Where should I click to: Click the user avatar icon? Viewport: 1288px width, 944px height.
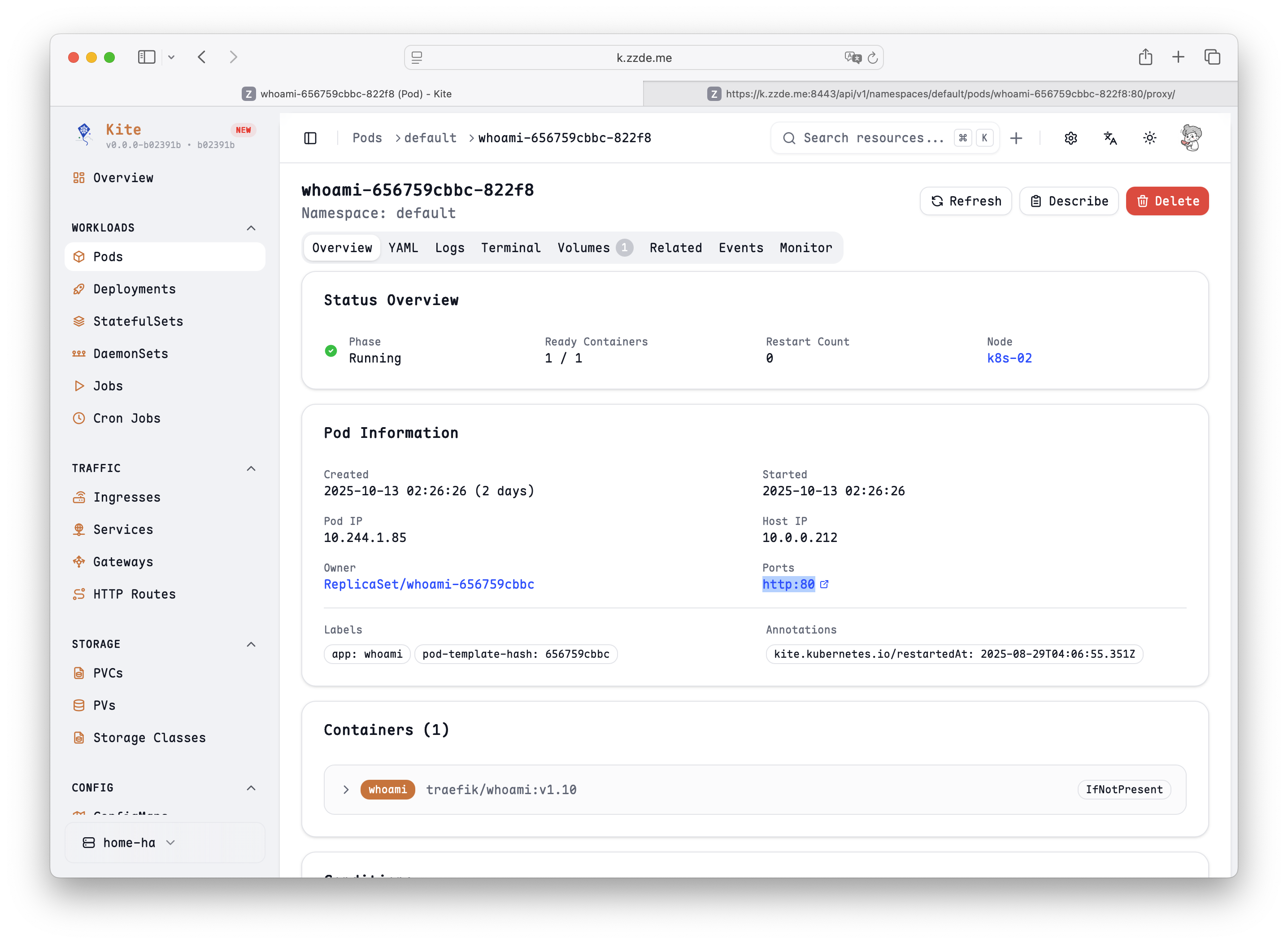tap(1191, 138)
